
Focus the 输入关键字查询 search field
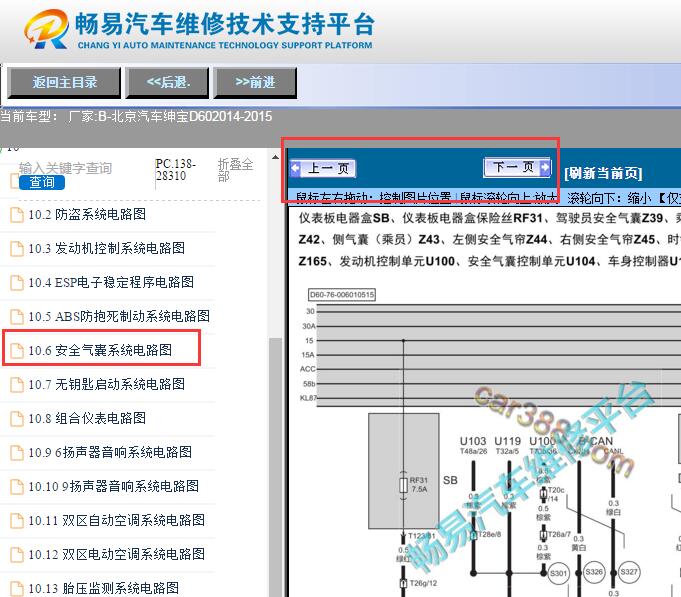65,168
